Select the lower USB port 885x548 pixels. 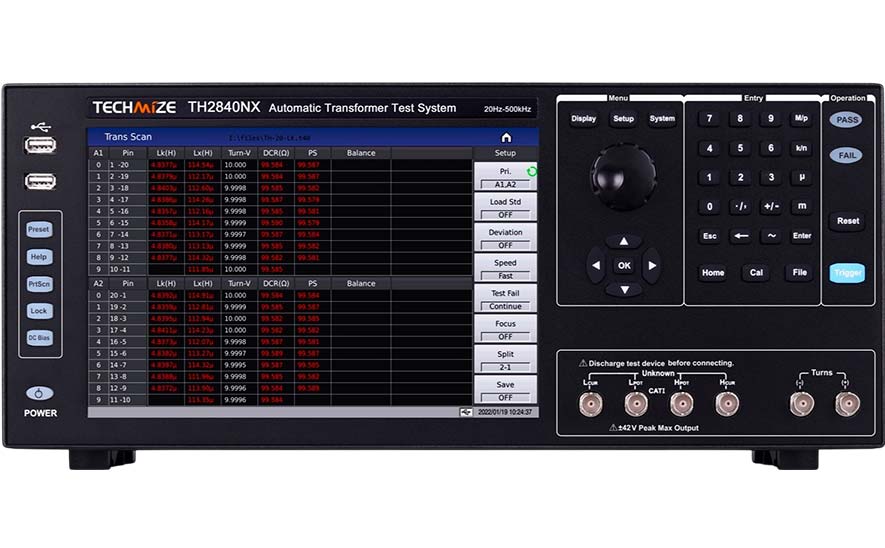(x=40, y=181)
